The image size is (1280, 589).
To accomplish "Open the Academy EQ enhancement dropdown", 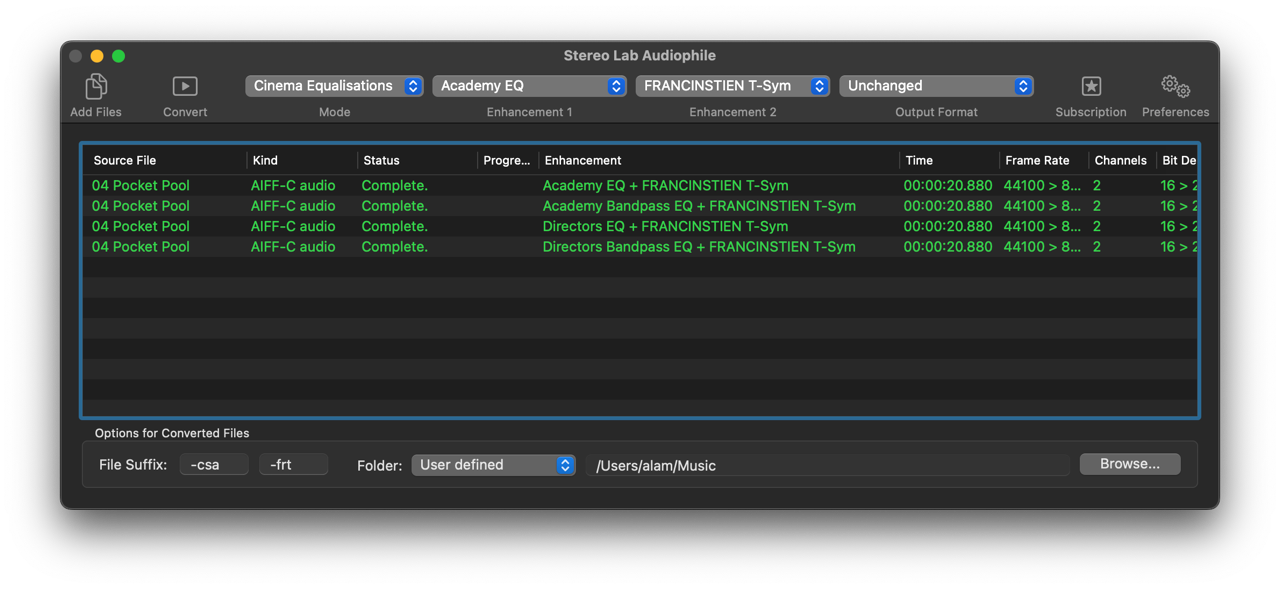I will tap(529, 86).
